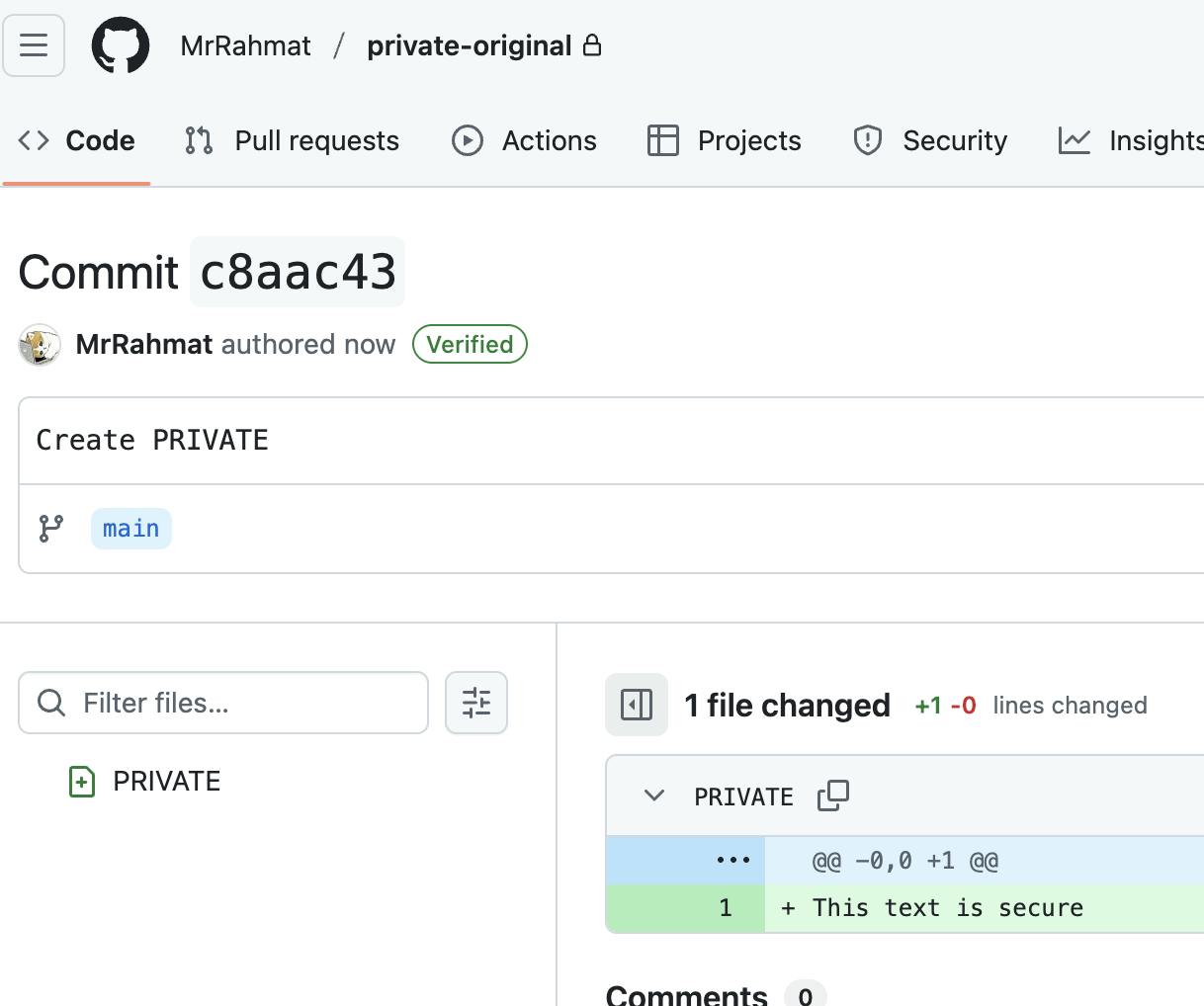The image size is (1204, 1006).
Task: Click the added-file icon beside PRIVATE
Action: [82, 782]
